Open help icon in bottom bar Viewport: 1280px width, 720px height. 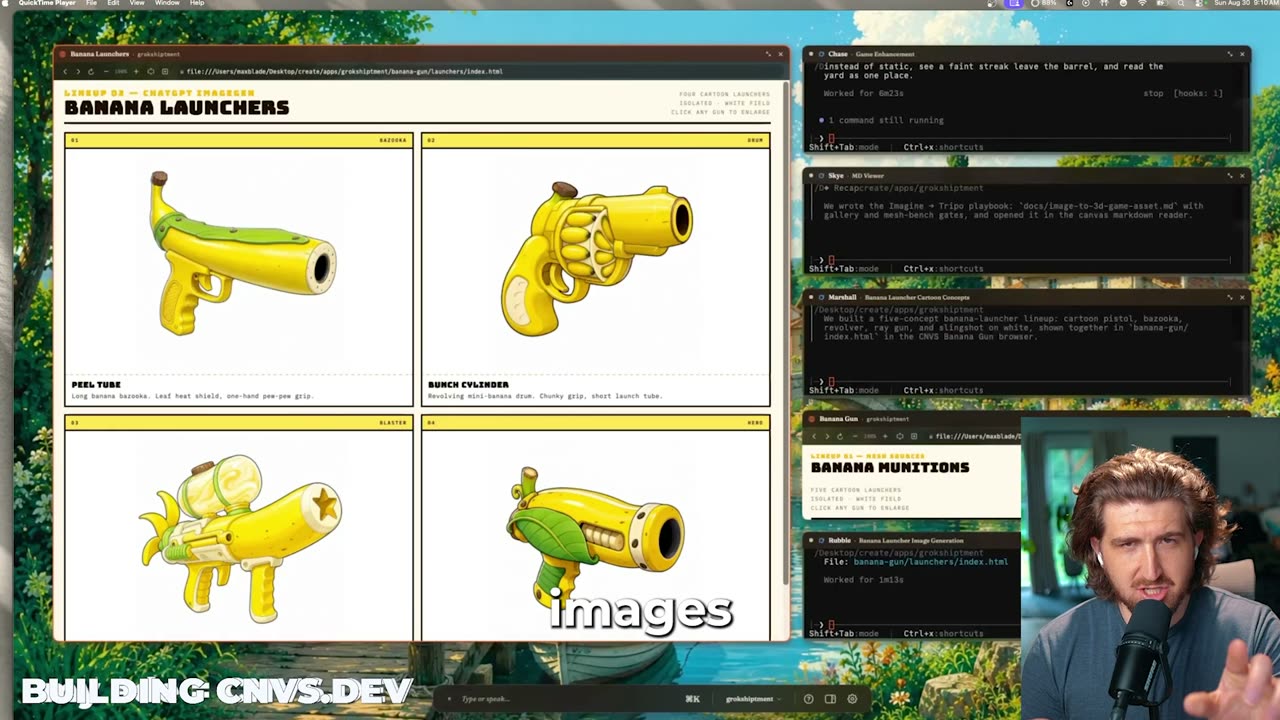(x=809, y=699)
